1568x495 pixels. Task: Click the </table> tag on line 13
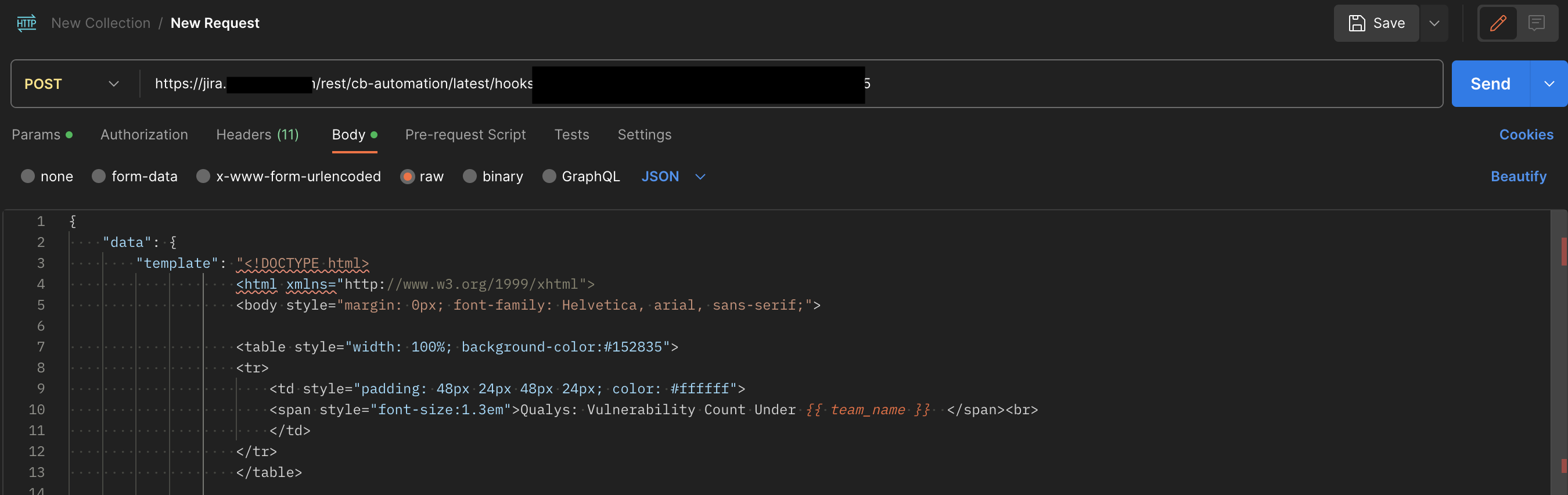click(x=269, y=472)
